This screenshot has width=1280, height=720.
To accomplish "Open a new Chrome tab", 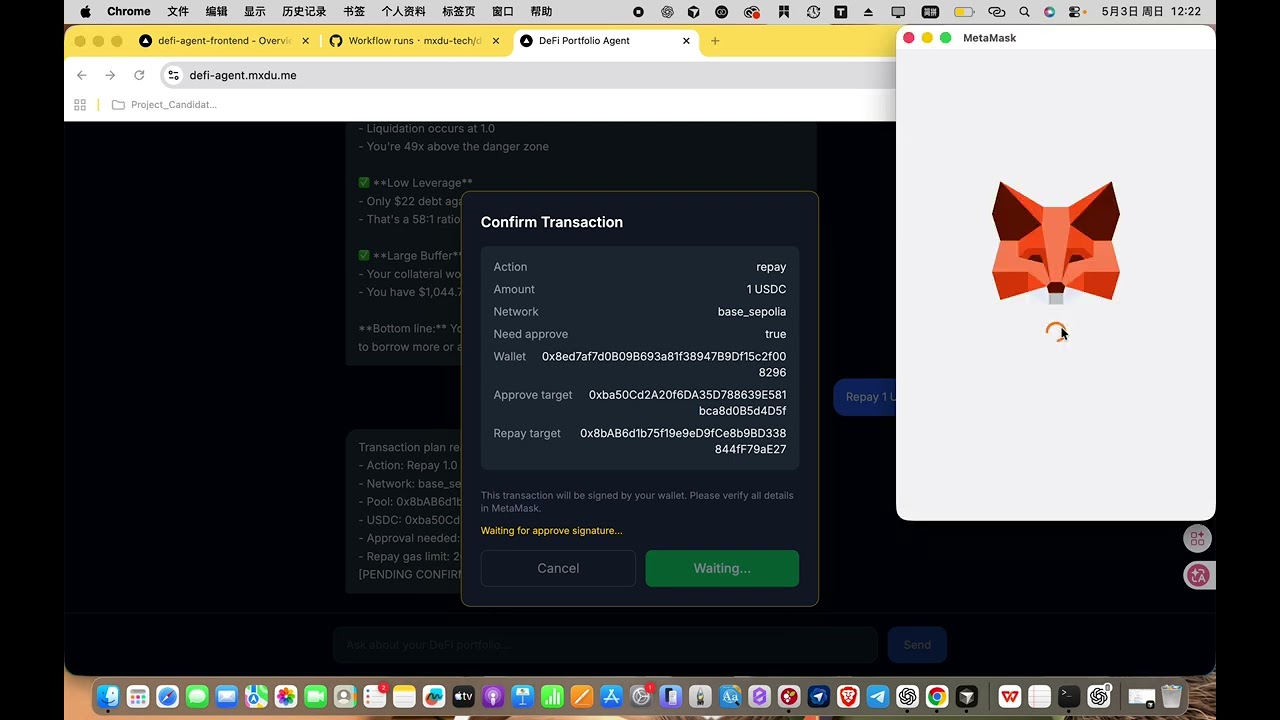I will (715, 41).
